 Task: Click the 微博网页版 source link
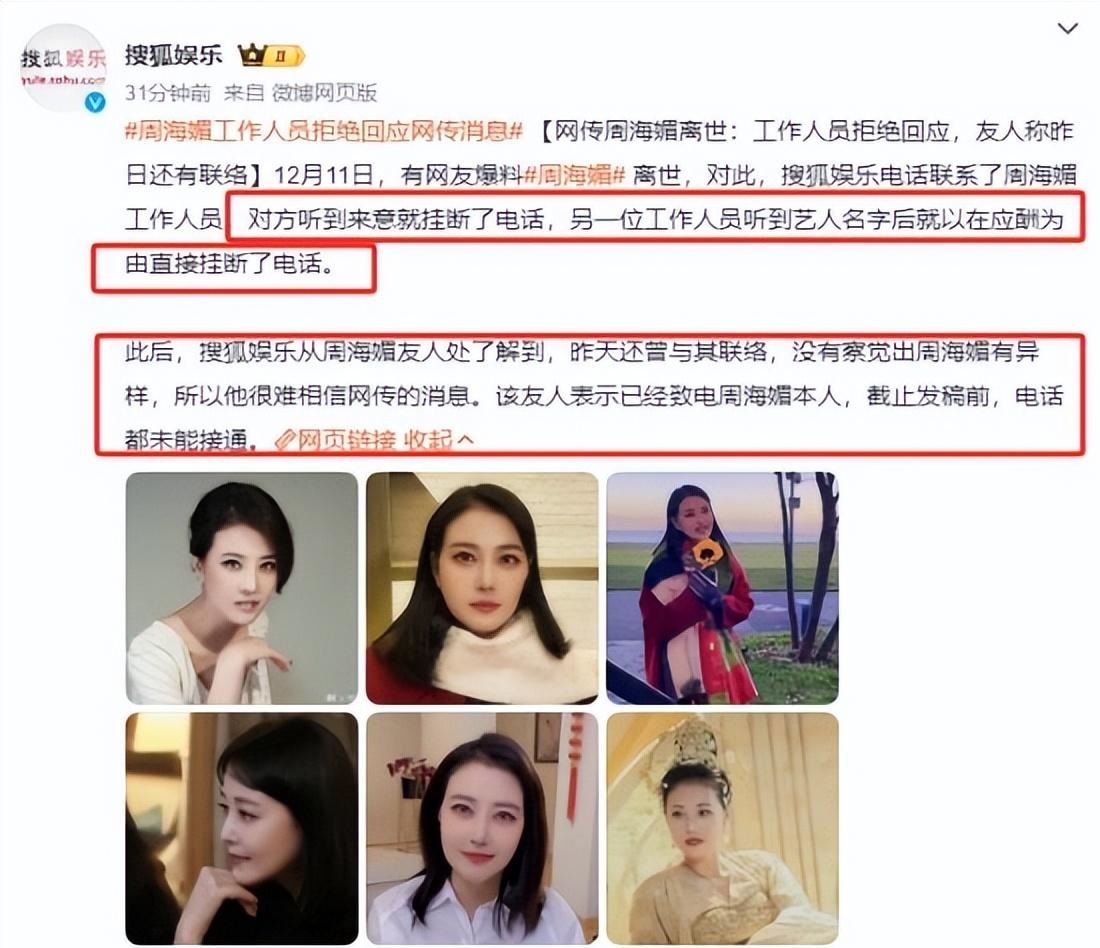tap(325, 93)
